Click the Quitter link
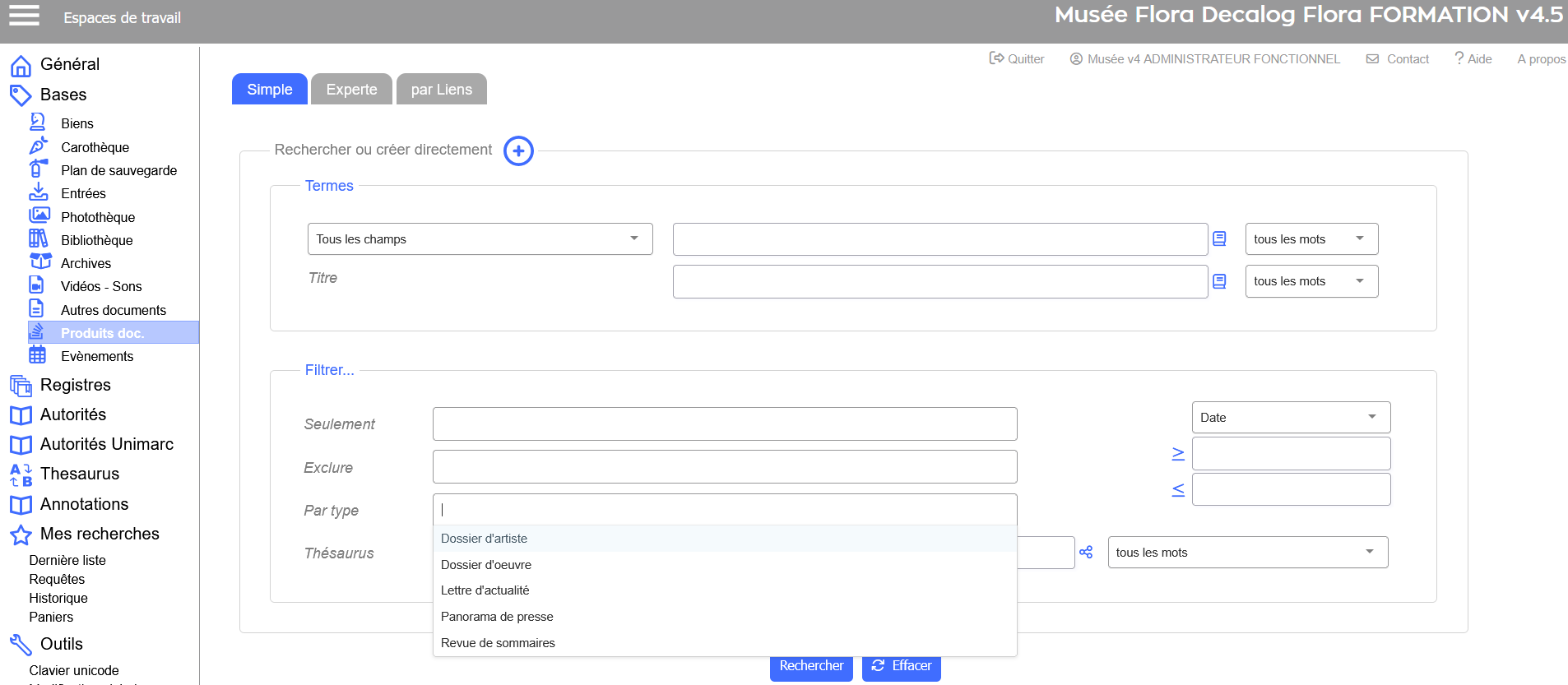1568x685 pixels. coord(1017,59)
